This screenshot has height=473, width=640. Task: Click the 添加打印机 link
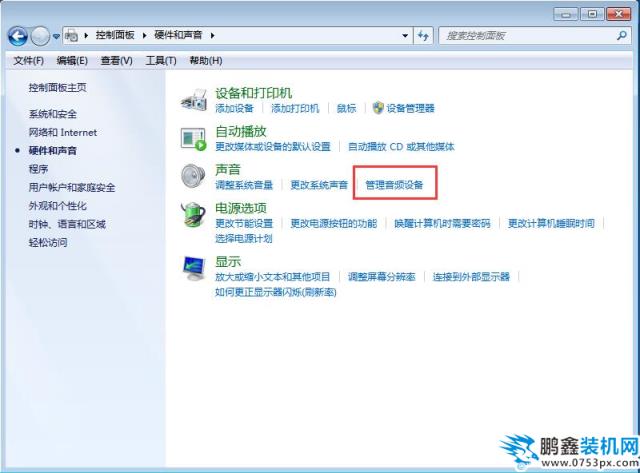click(x=295, y=108)
